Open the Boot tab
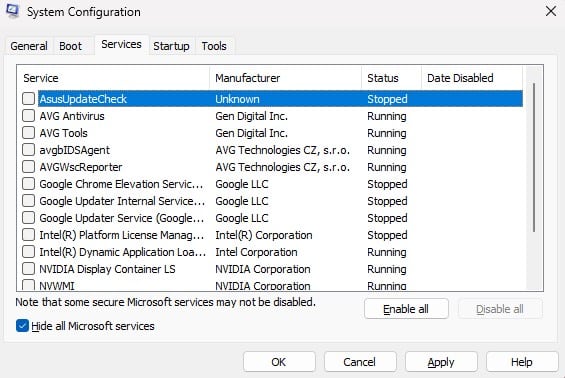 (x=71, y=46)
